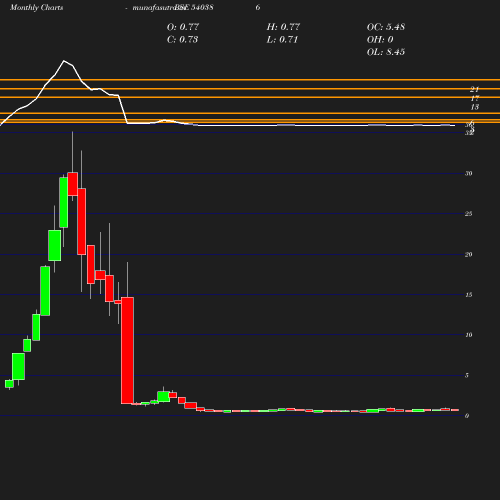Click the price axis label 15
Screen dimensions: 500x500
tap(468, 295)
